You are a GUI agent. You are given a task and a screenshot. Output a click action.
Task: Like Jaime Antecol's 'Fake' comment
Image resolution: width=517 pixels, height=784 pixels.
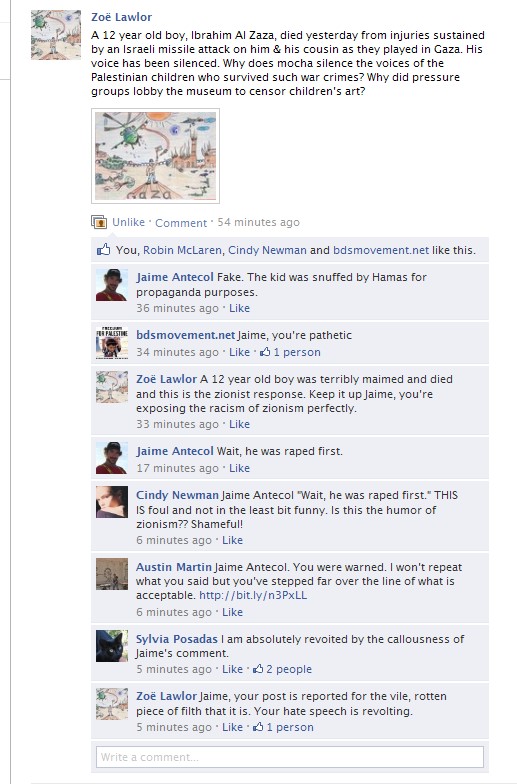point(239,308)
